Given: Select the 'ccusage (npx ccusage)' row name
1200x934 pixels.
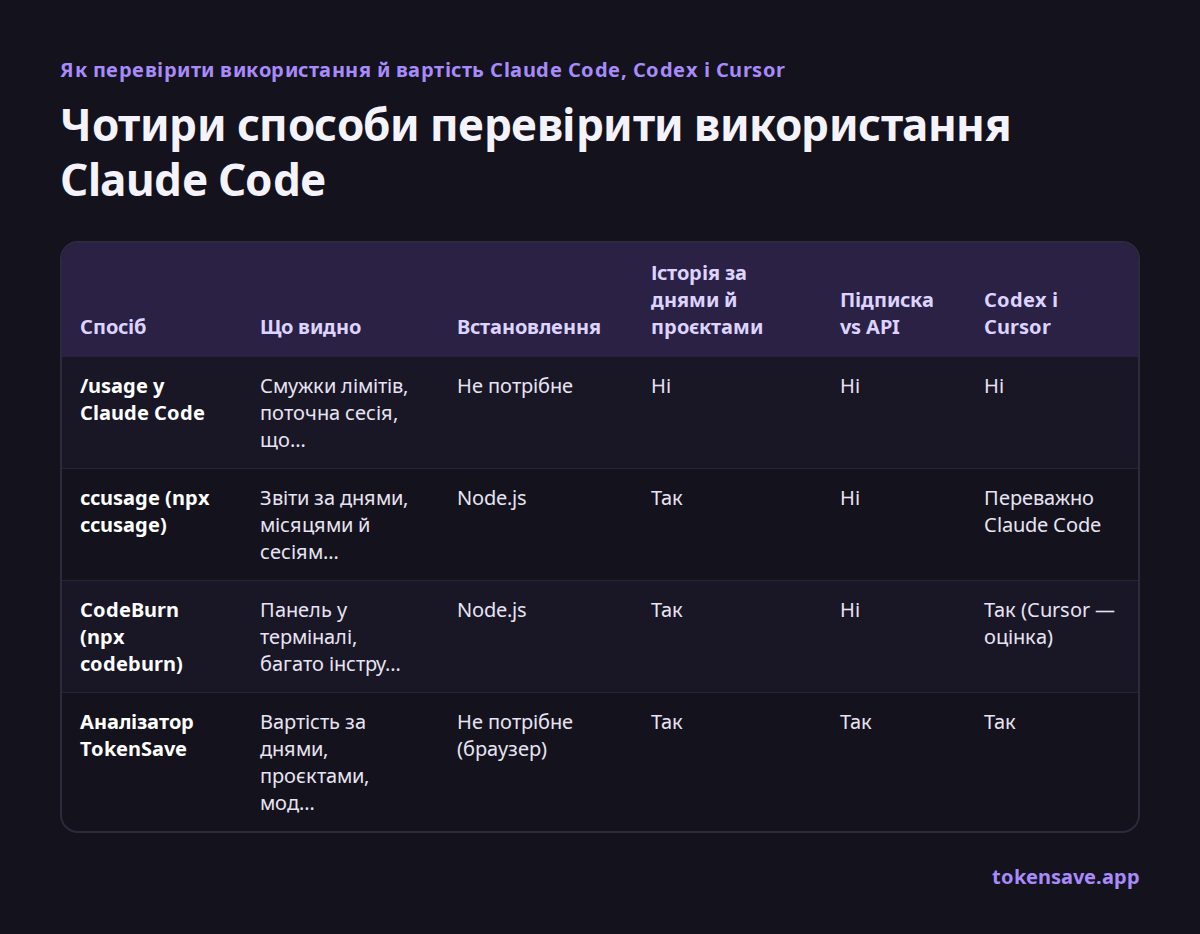Looking at the screenshot, I should click(145, 511).
